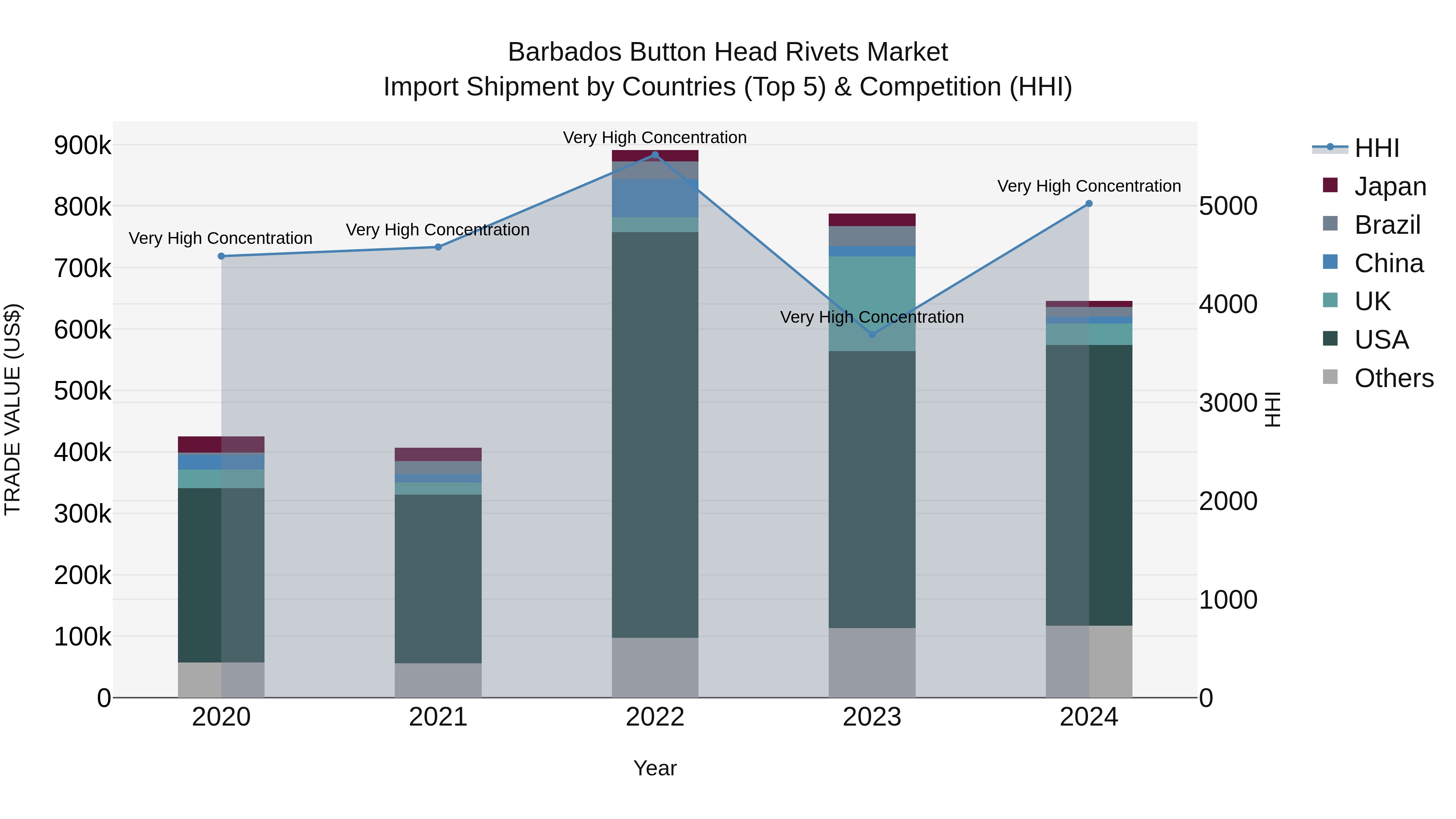The image size is (1456, 819).
Task: Click the Very High Concentration label at 2020
Action: (220, 238)
